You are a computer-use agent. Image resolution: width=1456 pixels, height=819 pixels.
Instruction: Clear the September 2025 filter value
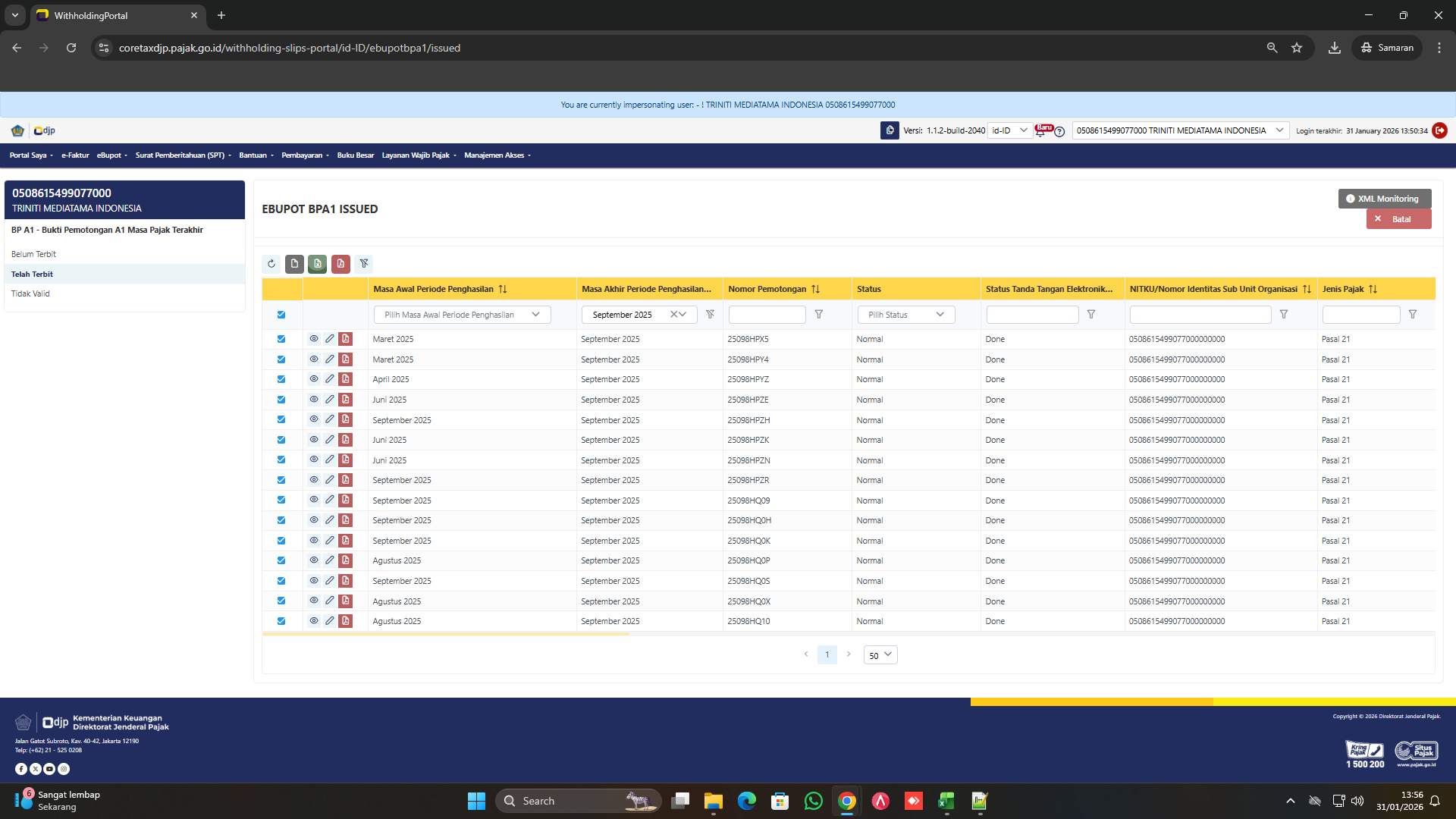[674, 314]
